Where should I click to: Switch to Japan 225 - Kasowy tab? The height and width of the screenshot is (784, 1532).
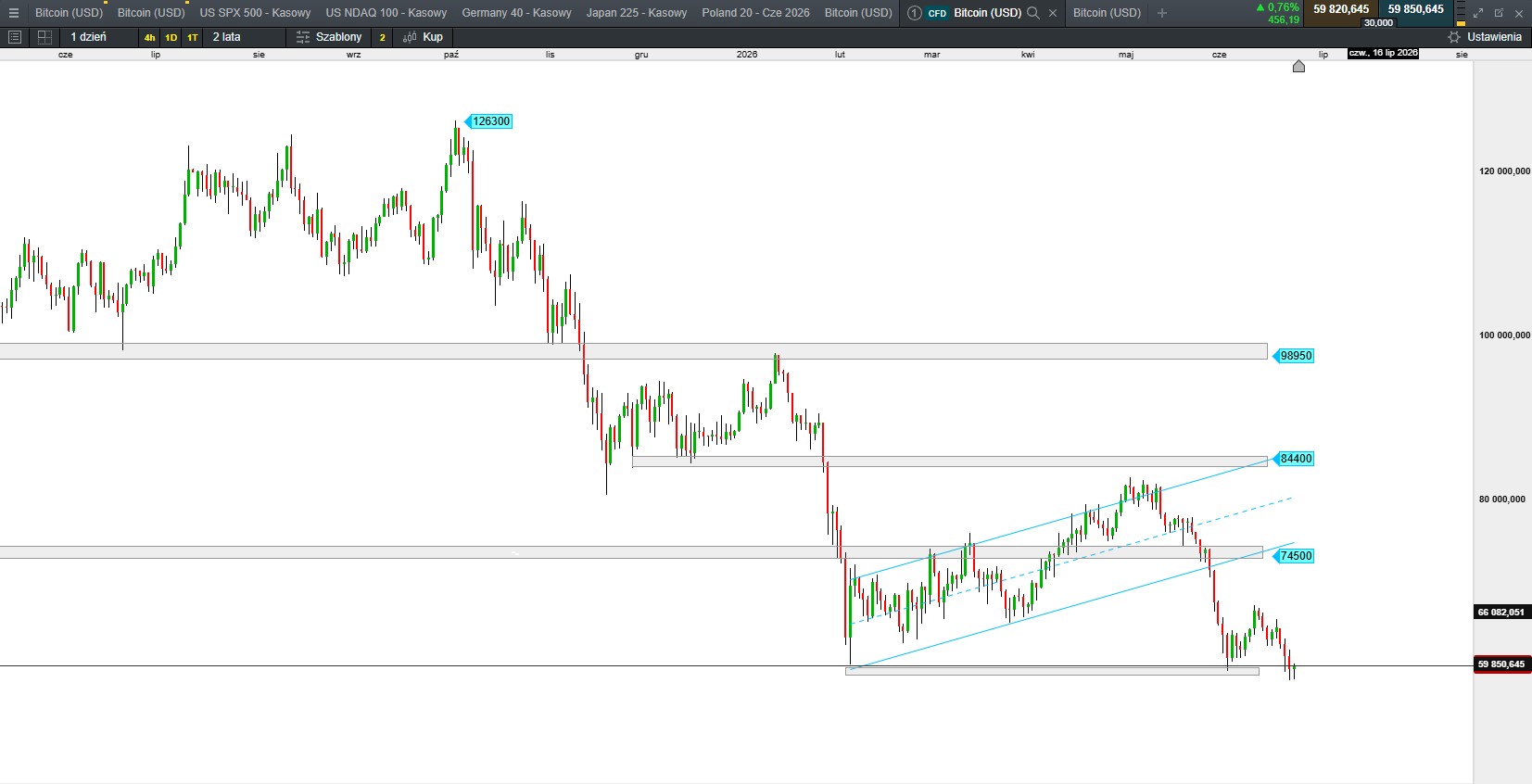[x=637, y=13]
